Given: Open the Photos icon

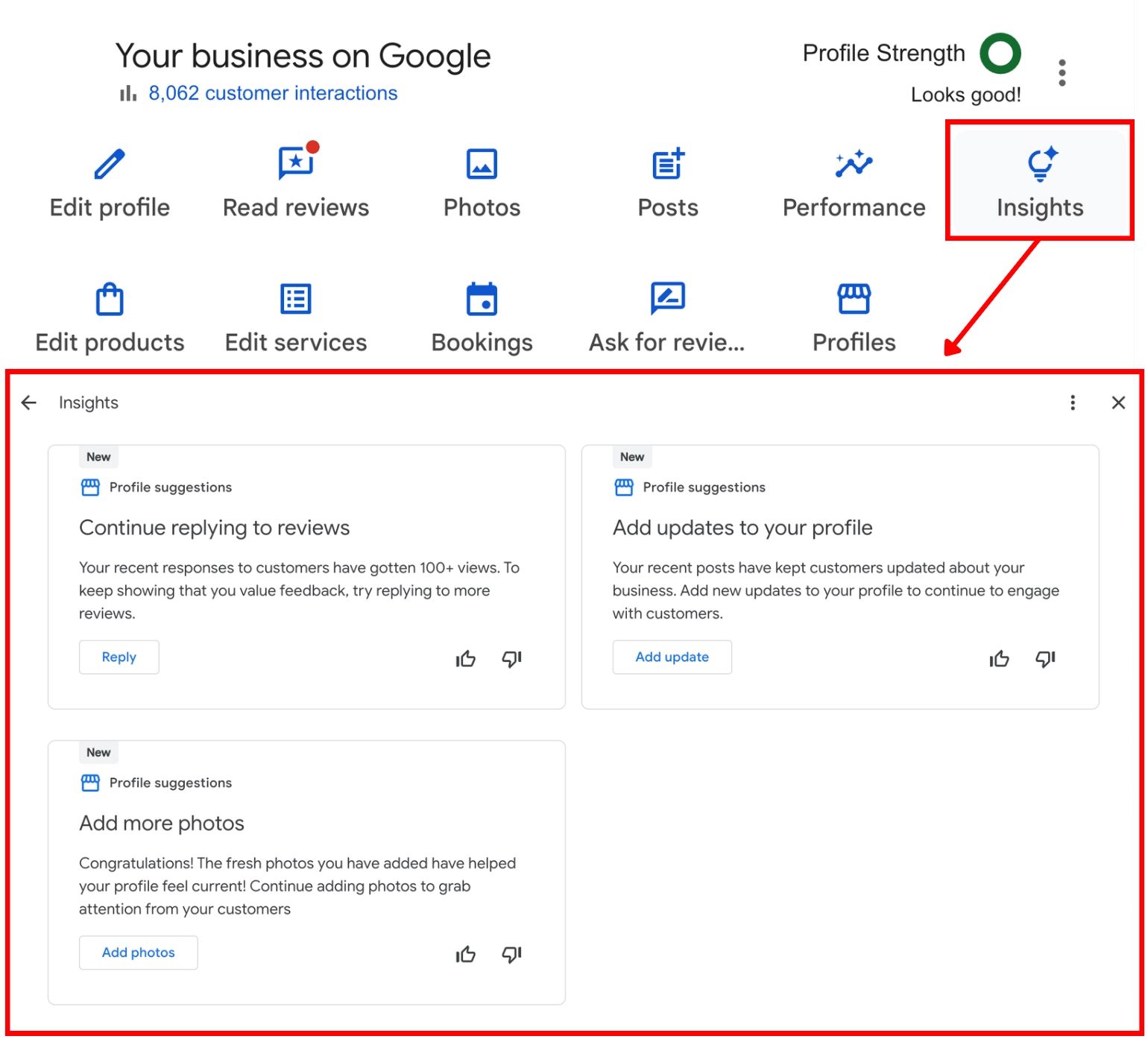Looking at the screenshot, I should 482,164.
